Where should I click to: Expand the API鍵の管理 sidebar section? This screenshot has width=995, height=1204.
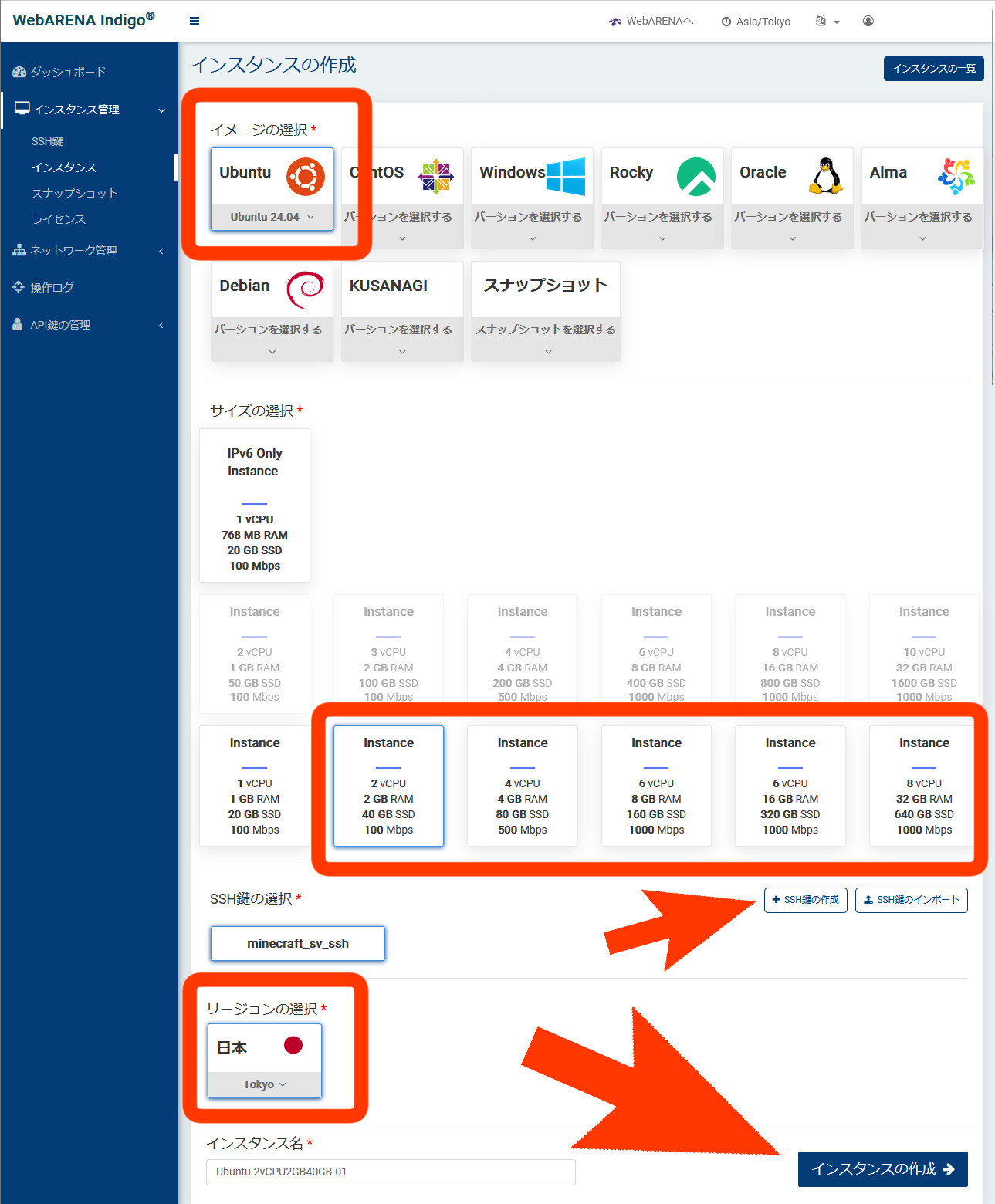click(x=90, y=325)
